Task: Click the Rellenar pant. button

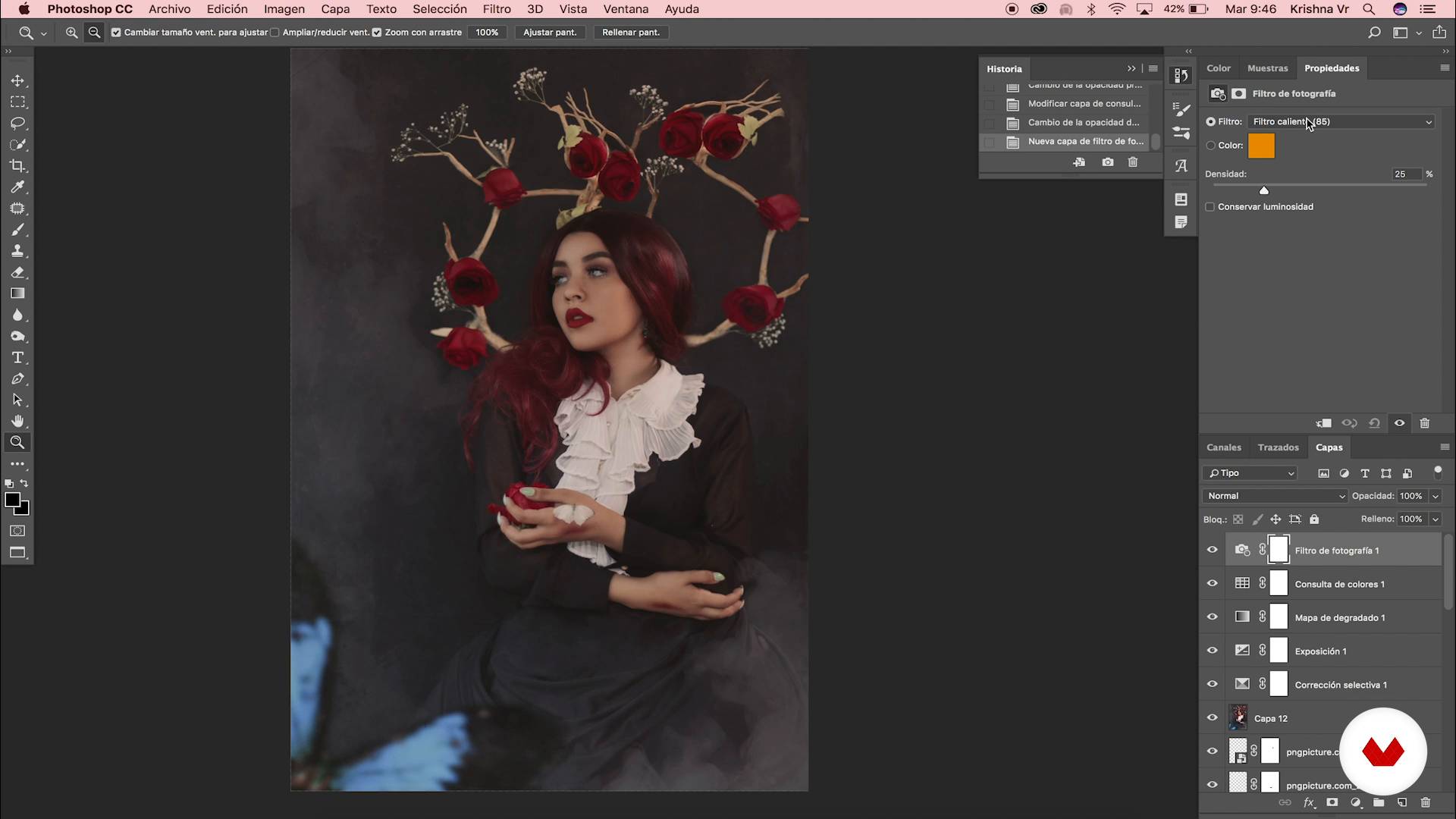Action: [631, 33]
